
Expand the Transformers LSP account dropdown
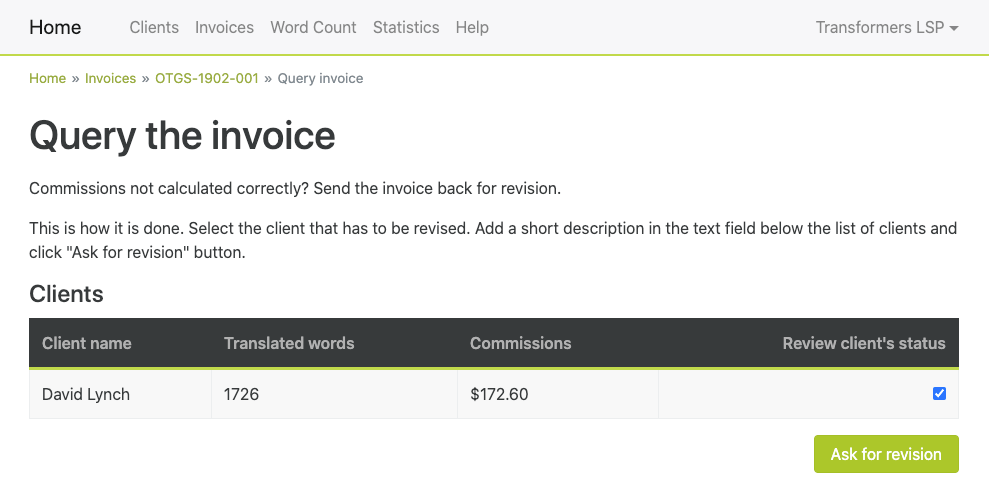click(887, 27)
